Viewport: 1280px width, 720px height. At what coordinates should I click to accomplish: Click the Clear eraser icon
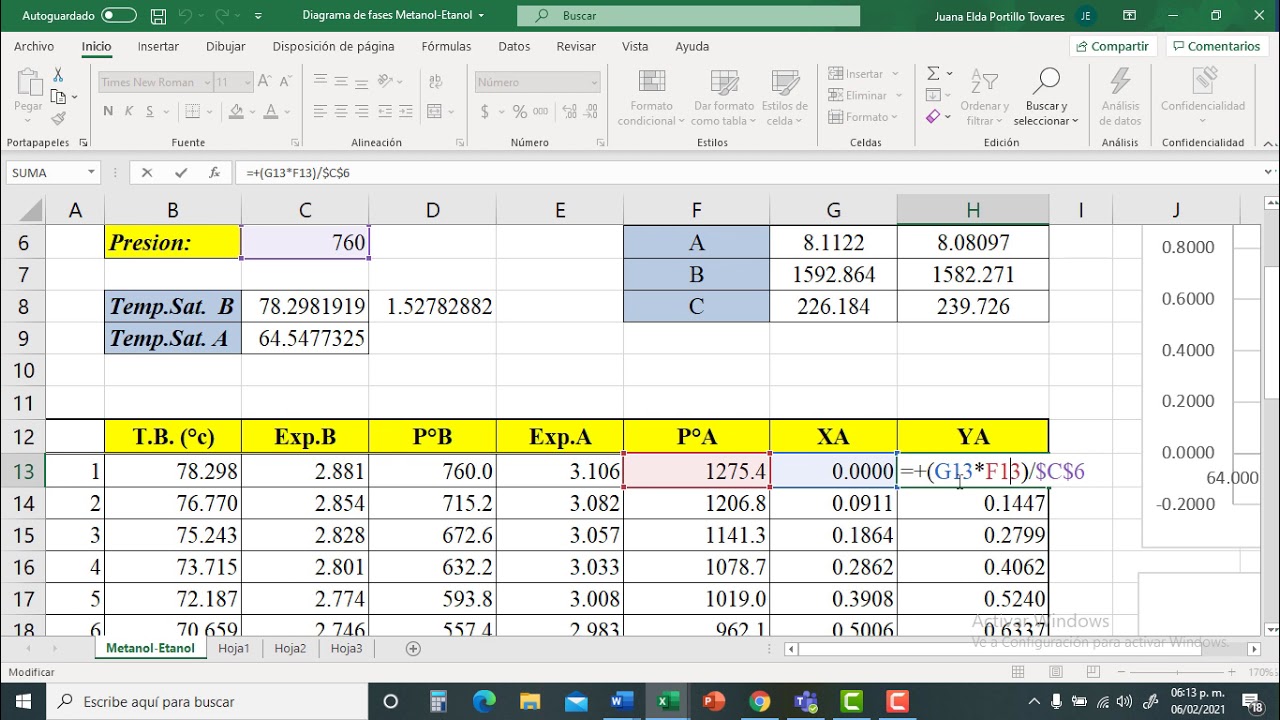point(933,117)
